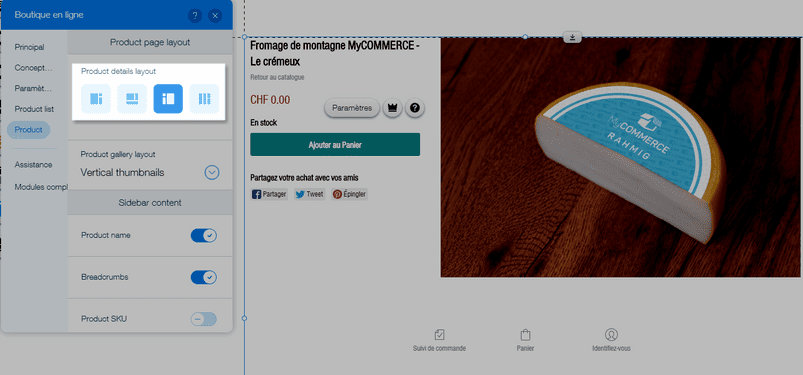Viewport: 803px width, 375px height.
Task: Open help with the question mark in panel header
Action: coord(195,16)
